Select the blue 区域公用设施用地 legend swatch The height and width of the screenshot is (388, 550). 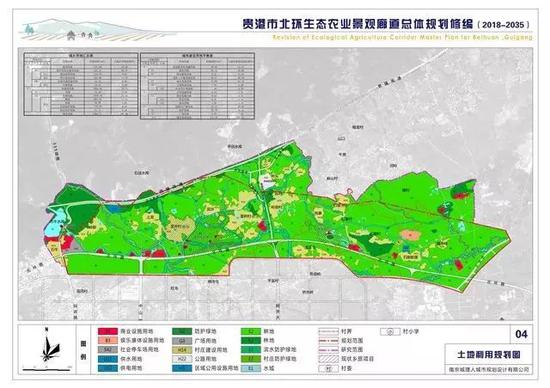(182, 368)
